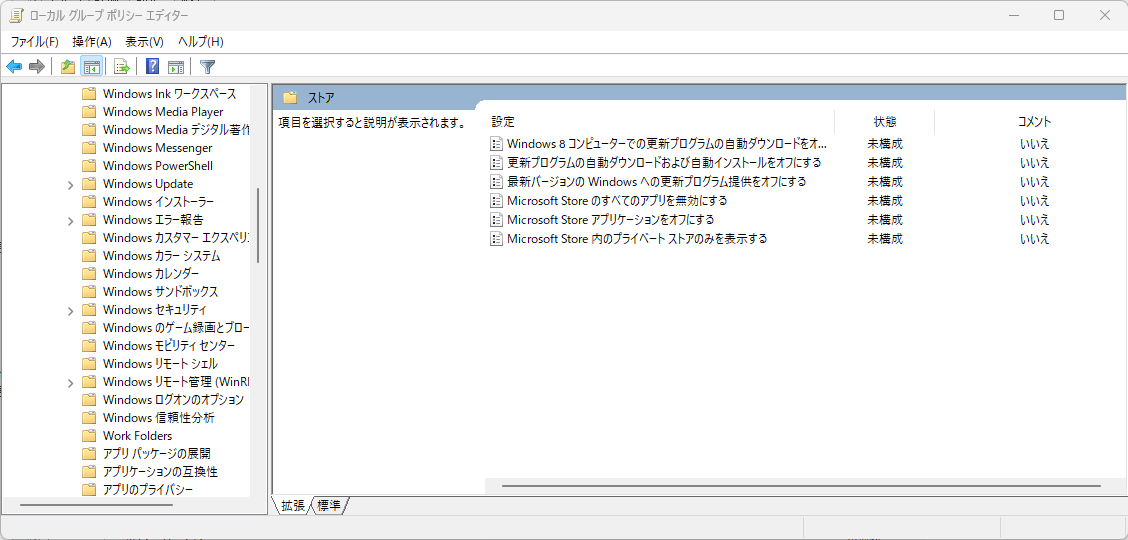The width and height of the screenshot is (1128, 540).
Task: Click policy icon for Microsoft Store のすべてのアプリを無効にする
Action: point(496,200)
